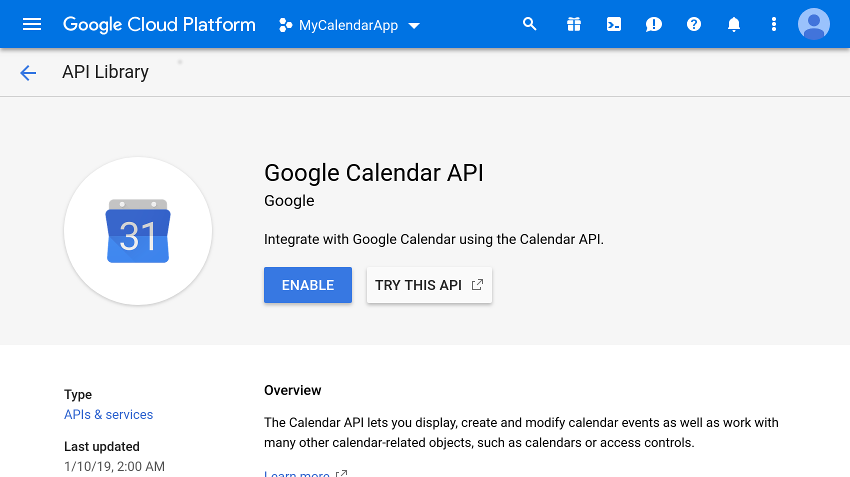The width and height of the screenshot is (850, 477).
Task: Click the Overview heading
Action: pos(293,390)
